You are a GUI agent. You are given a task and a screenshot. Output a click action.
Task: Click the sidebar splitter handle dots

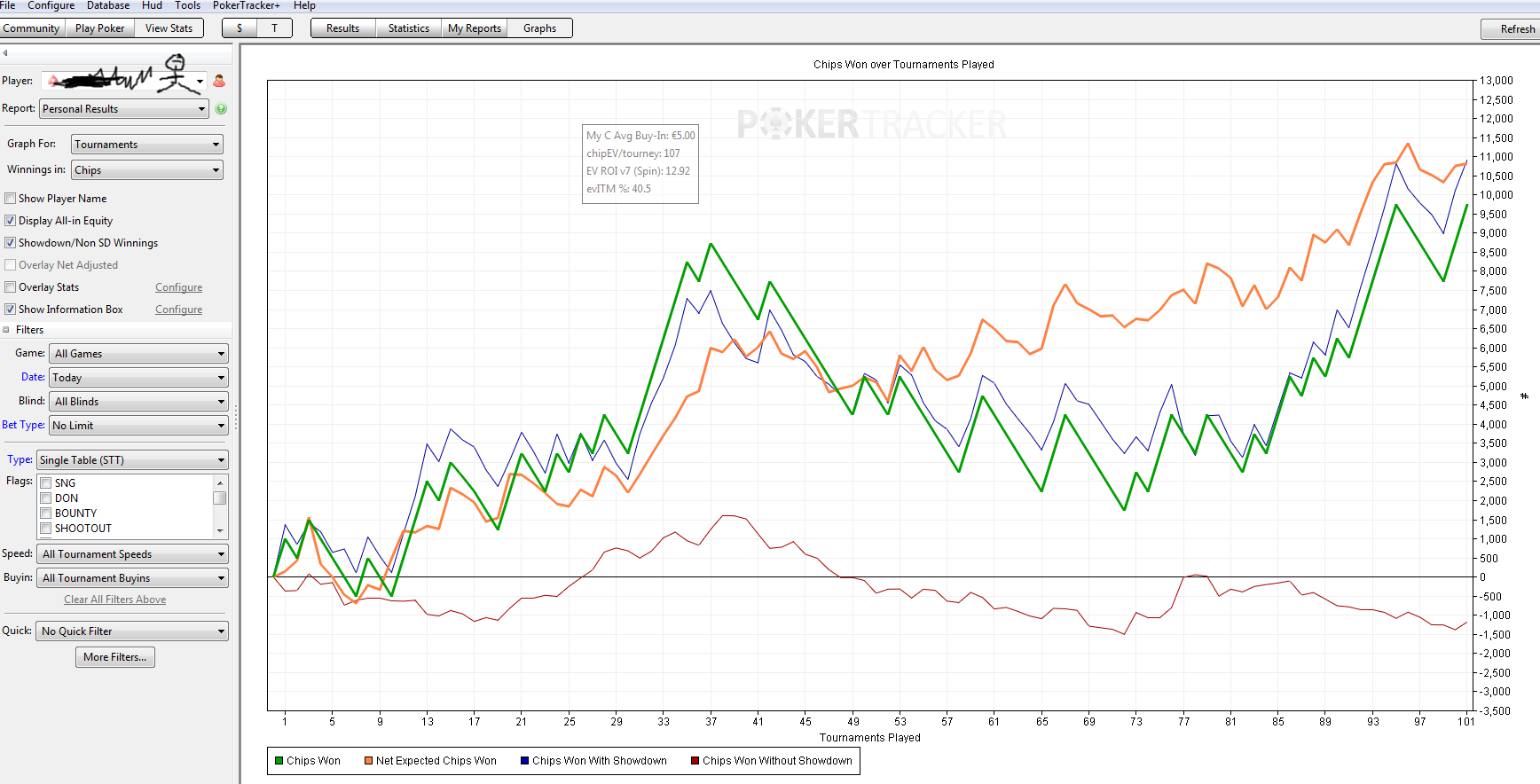click(236, 417)
